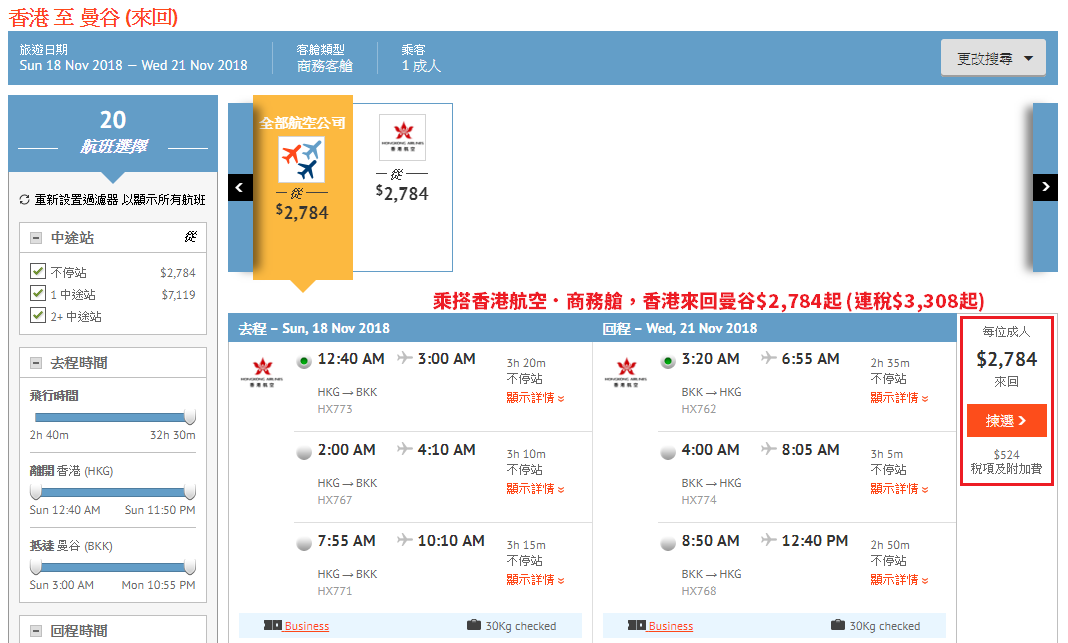The width and height of the screenshot is (1068, 643).
Task: Click the orange 揀選 select button
Action: tap(1006, 421)
